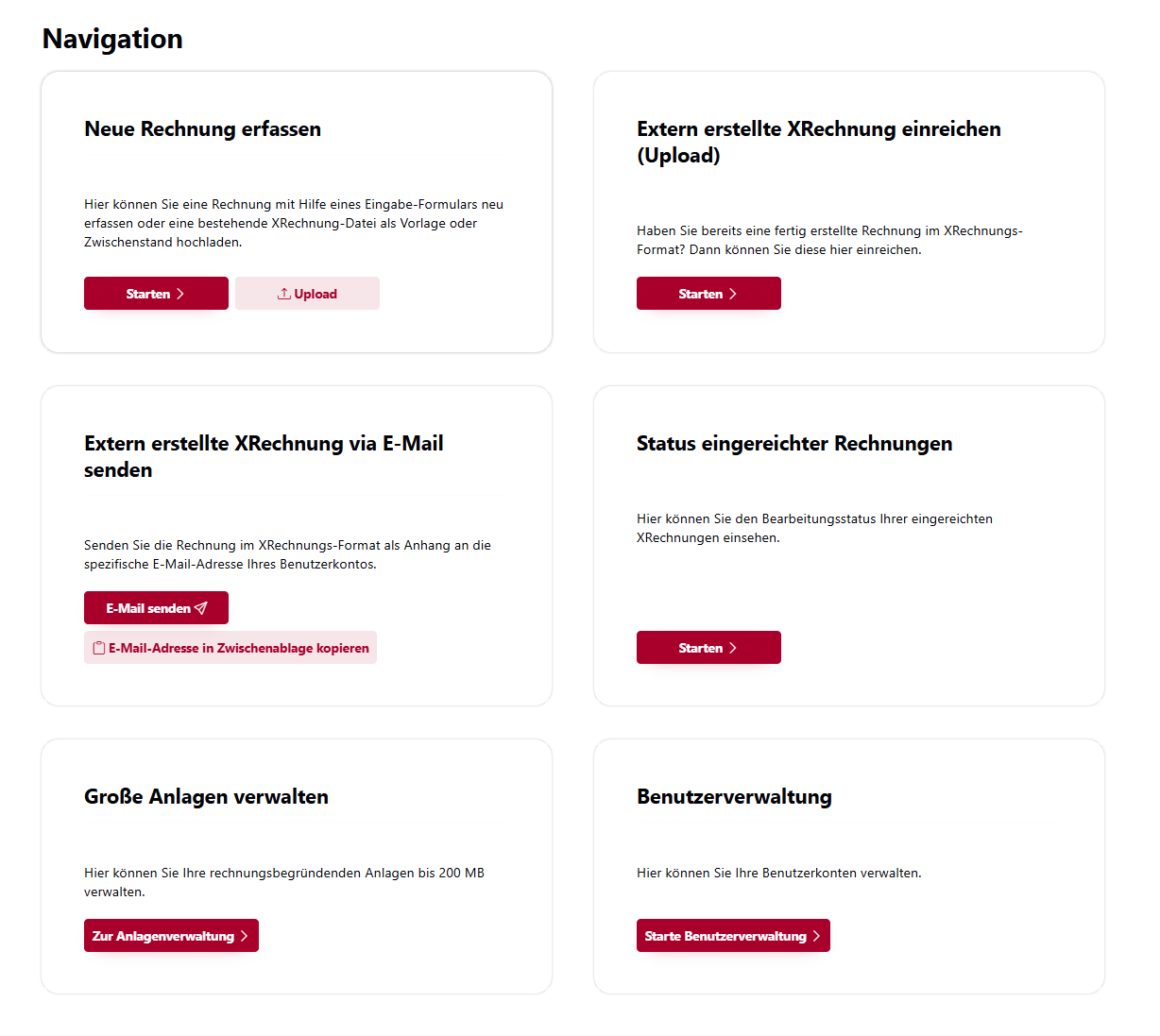Screen dimensions: 1160x1036
Task: Open status of submitted invoices
Action: coord(708,648)
